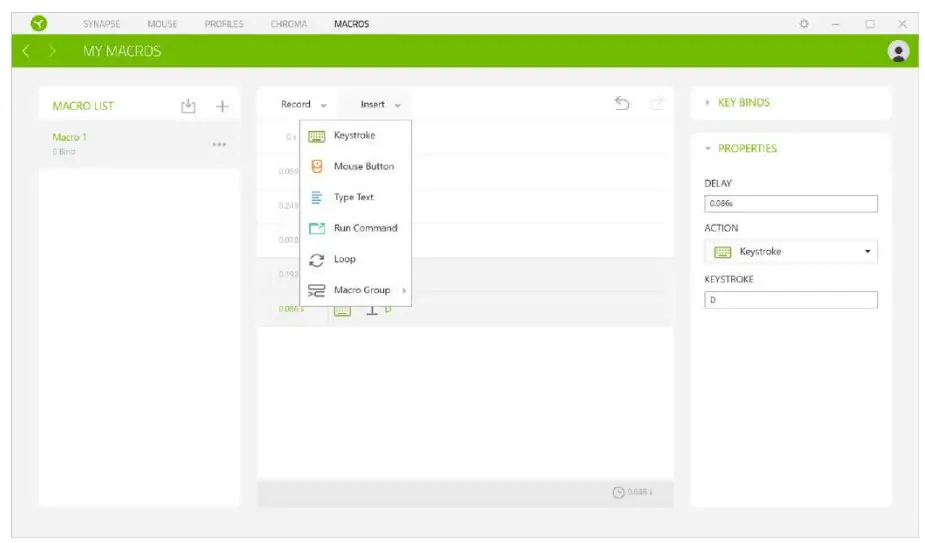Click the Macro Group icon in menu
Viewport: 925px width, 543px height.
(x=317, y=290)
